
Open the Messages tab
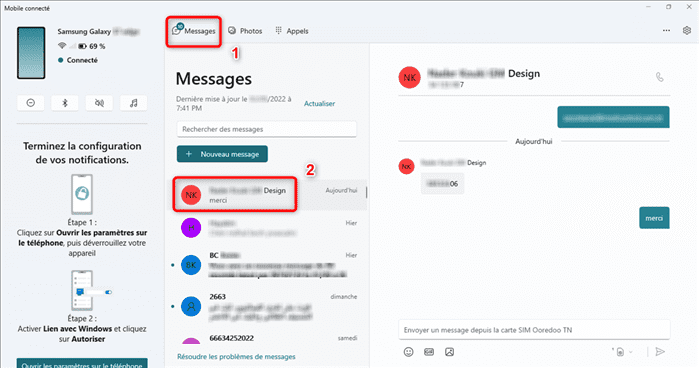pos(194,31)
